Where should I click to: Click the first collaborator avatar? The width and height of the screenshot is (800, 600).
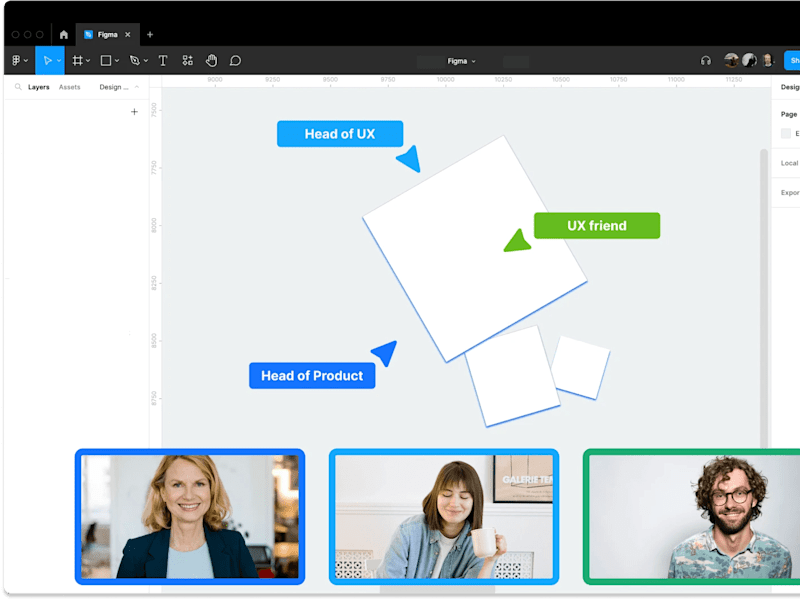click(x=731, y=61)
